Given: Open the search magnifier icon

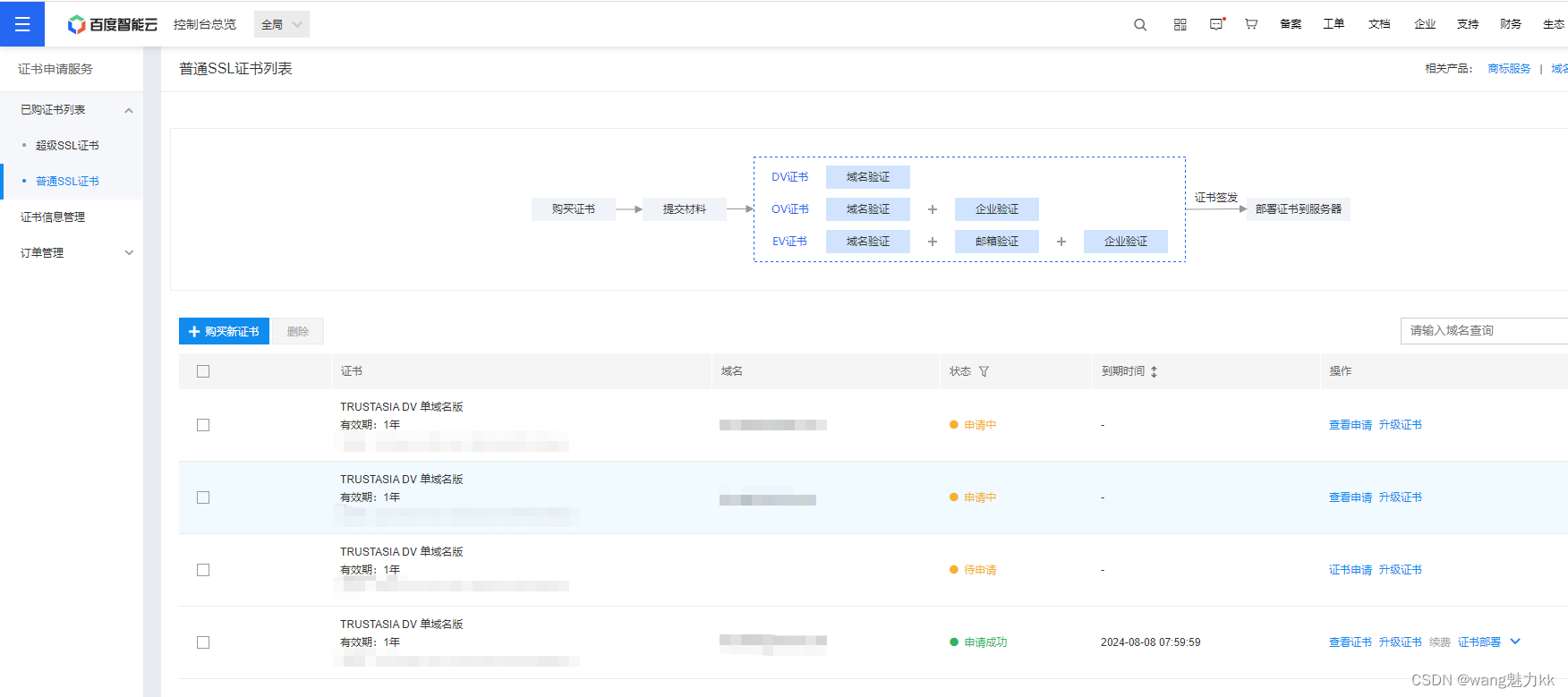Looking at the screenshot, I should 1140,24.
